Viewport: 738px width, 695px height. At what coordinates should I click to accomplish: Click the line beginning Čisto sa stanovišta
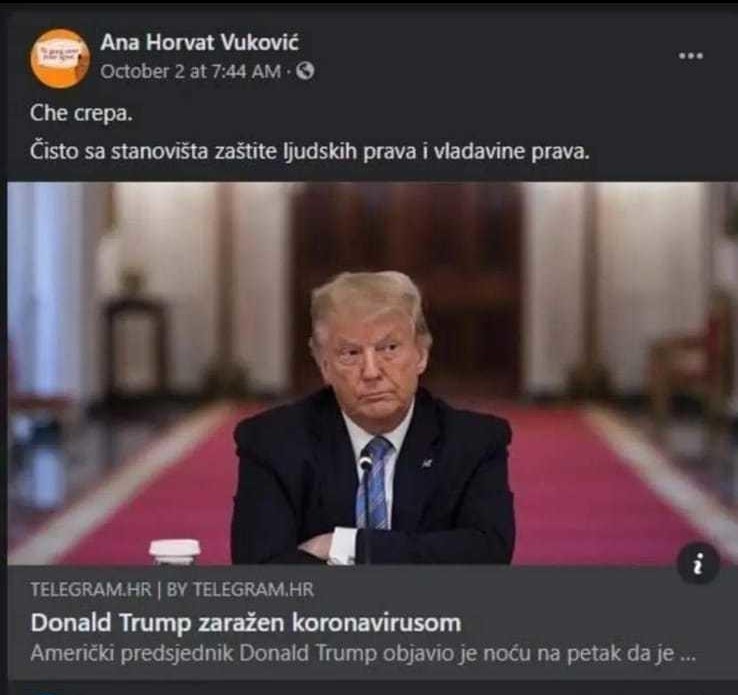[x=310, y=152]
